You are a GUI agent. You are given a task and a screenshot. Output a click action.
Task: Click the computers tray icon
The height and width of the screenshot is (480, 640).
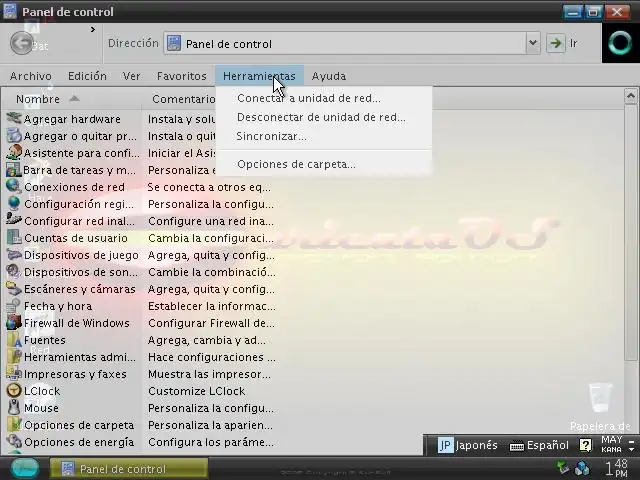pos(582,468)
